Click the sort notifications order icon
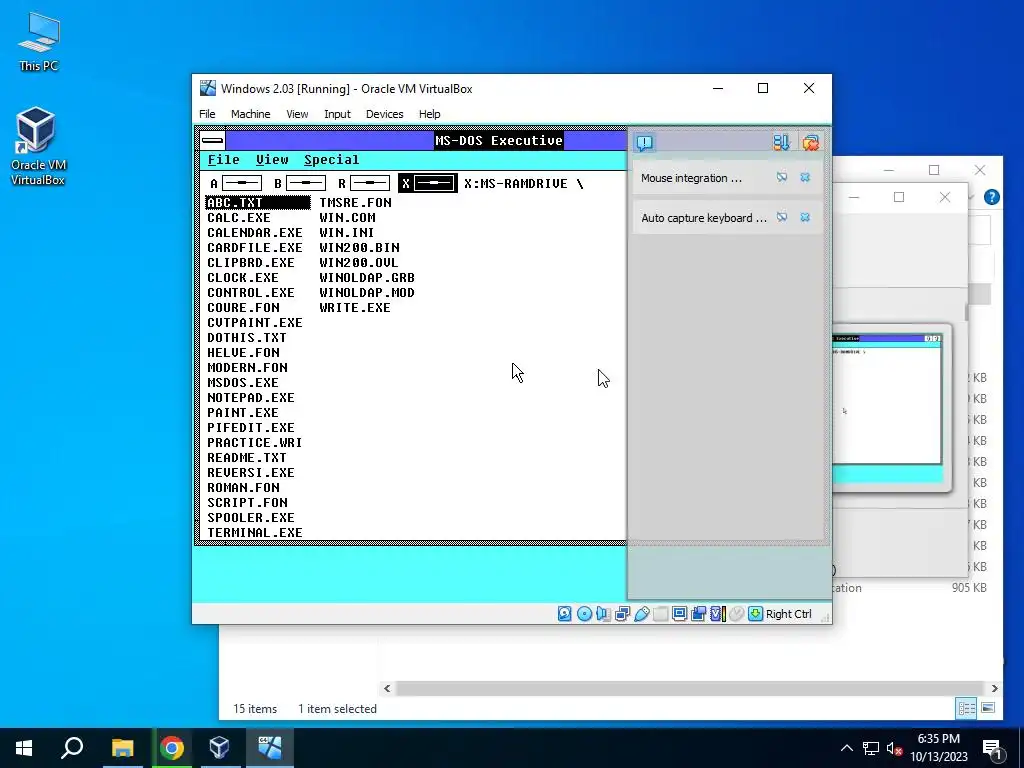1024x768 pixels. 781,142
